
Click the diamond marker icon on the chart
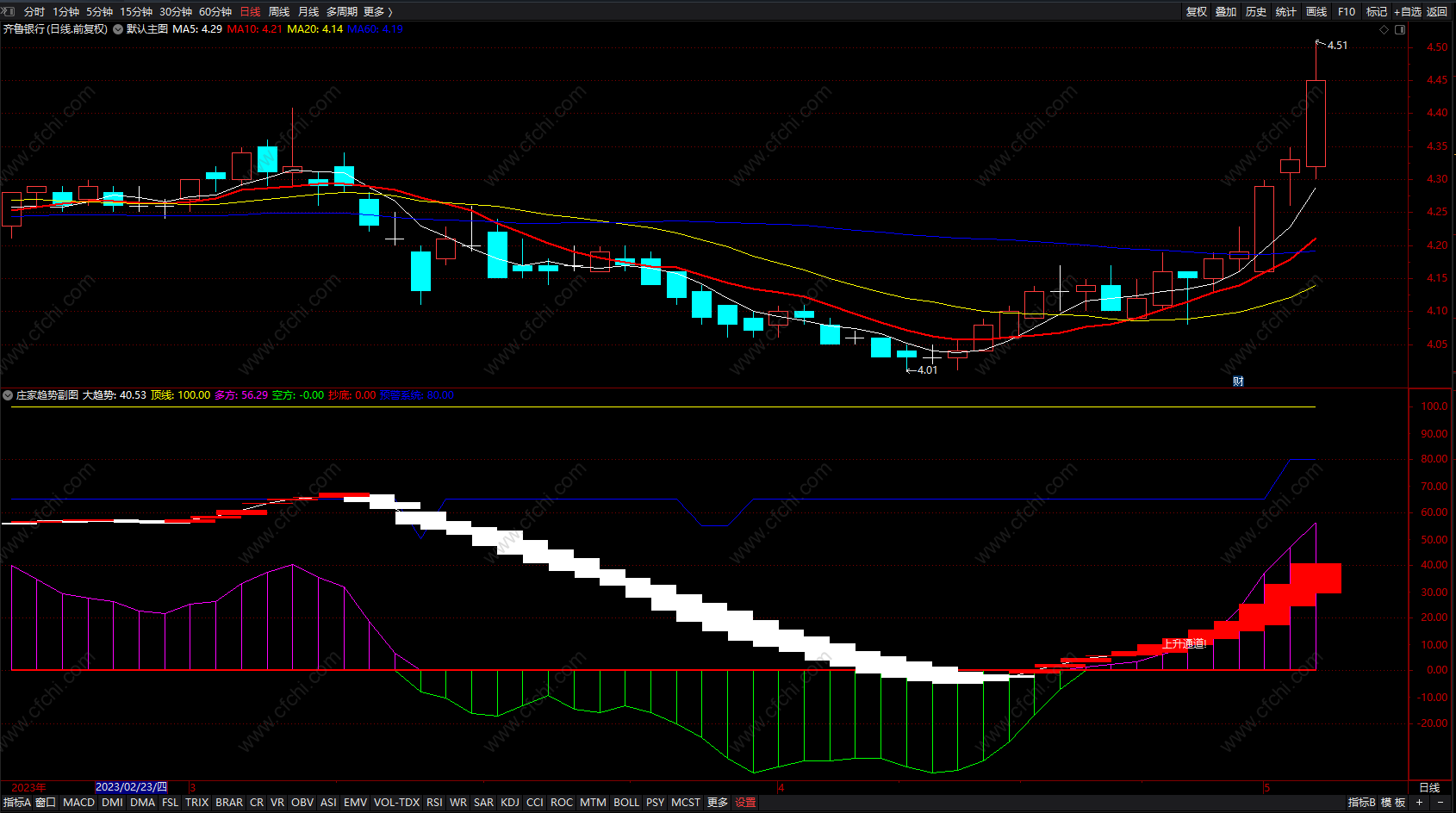click(1384, 29)
